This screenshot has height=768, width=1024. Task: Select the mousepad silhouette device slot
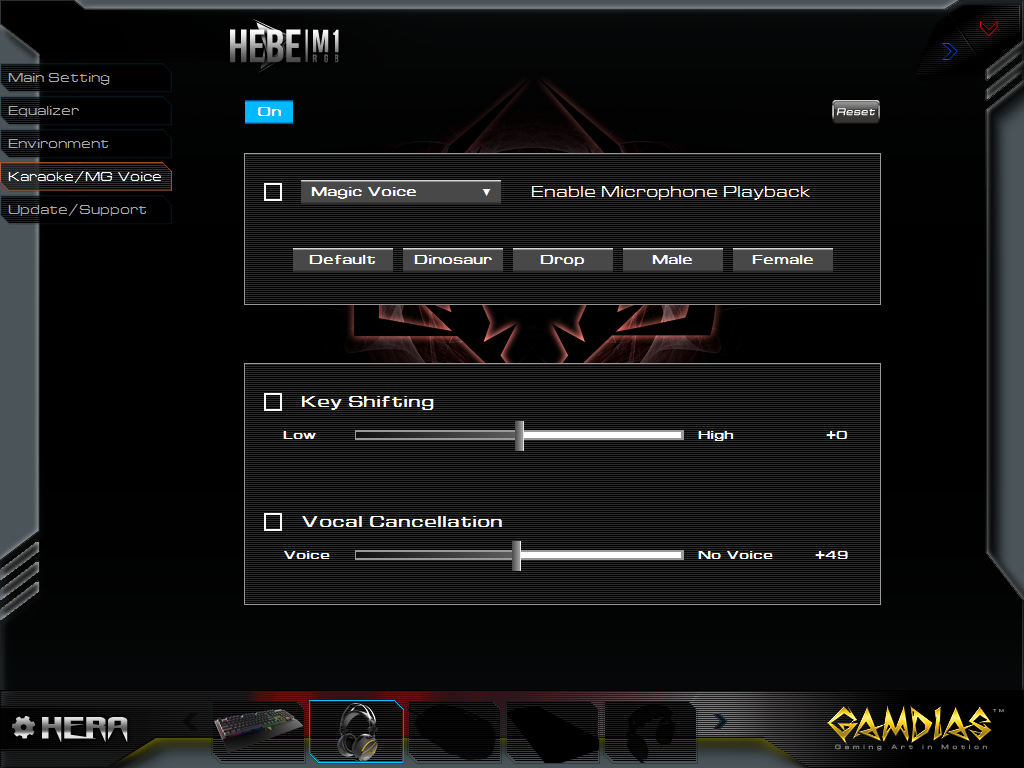tap(552, 731)
